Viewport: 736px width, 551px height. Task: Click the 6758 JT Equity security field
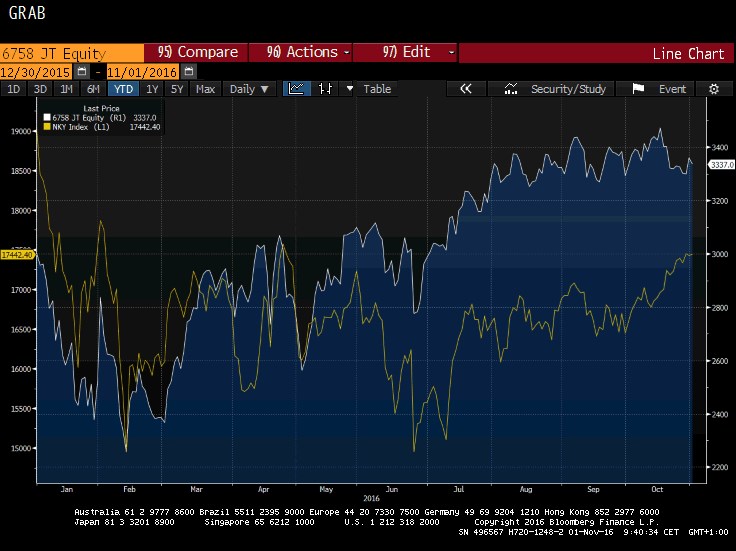coord(70,52)
